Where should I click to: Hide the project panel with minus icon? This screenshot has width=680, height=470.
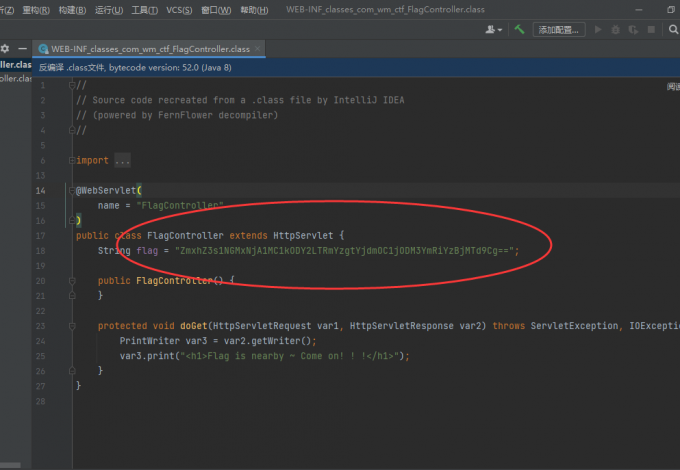coord(23,49)
